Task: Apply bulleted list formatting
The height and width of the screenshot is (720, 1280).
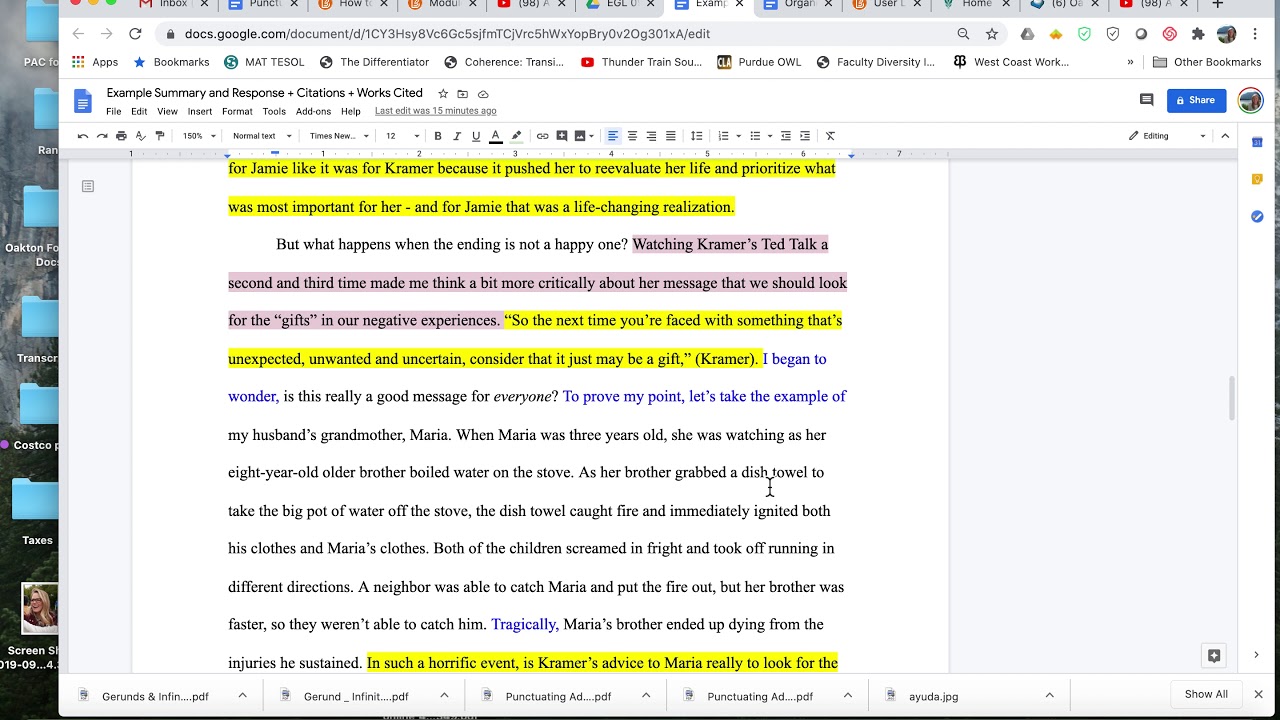Action: point(755,136)
